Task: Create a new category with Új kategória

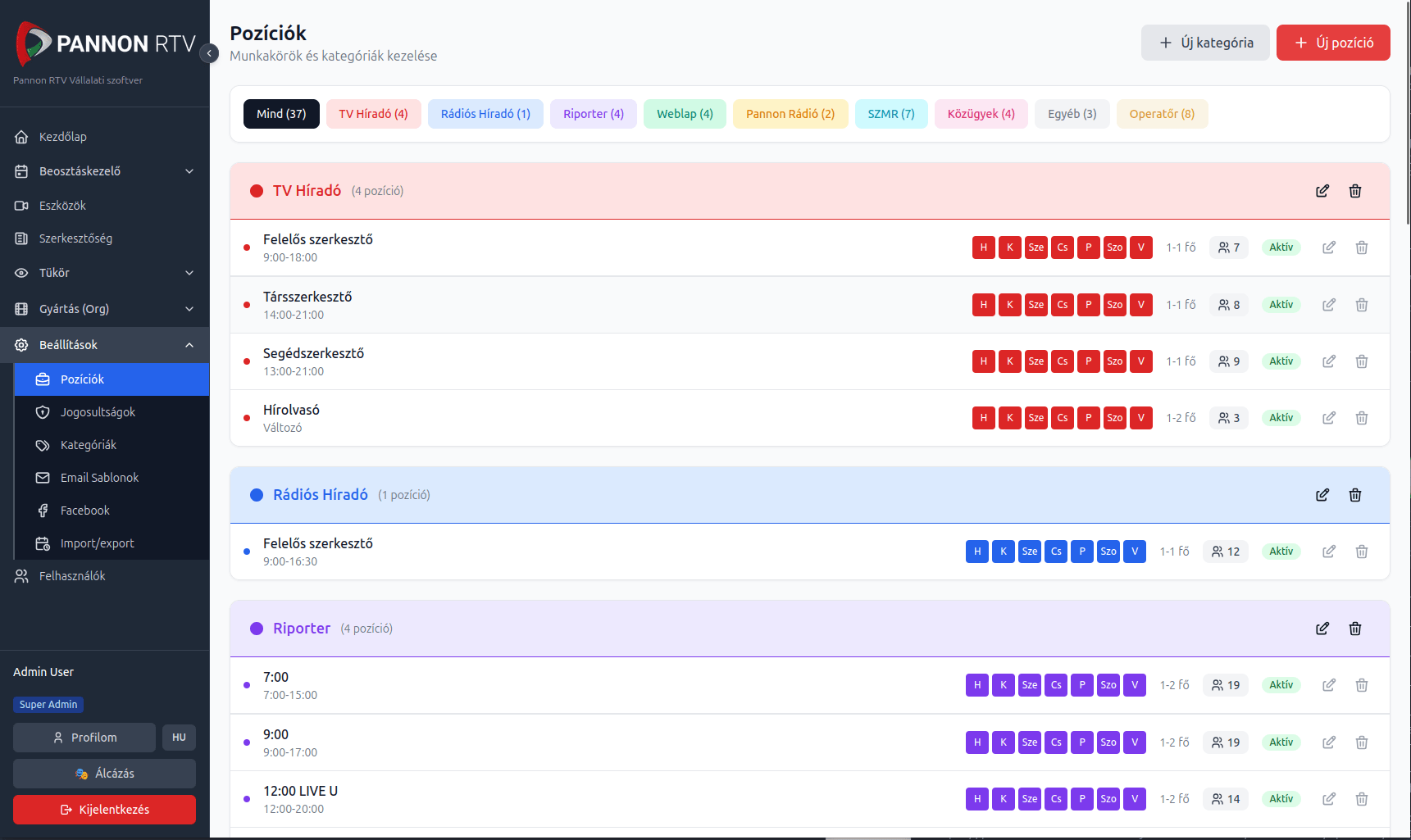Action: tap(1205, 43)
